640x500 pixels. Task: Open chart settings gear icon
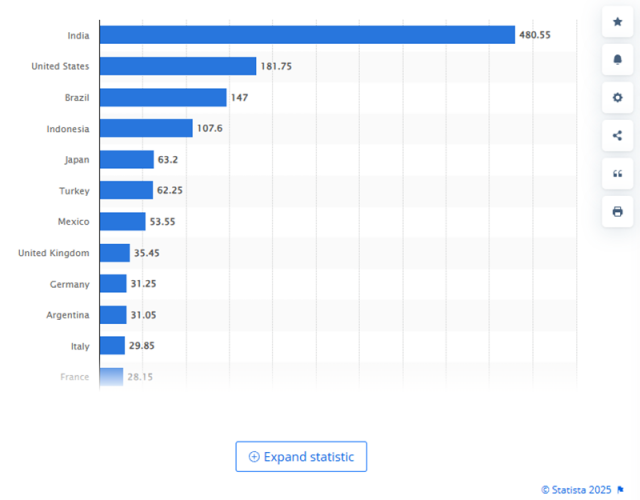pyautogui.click(x=617, y=97)
